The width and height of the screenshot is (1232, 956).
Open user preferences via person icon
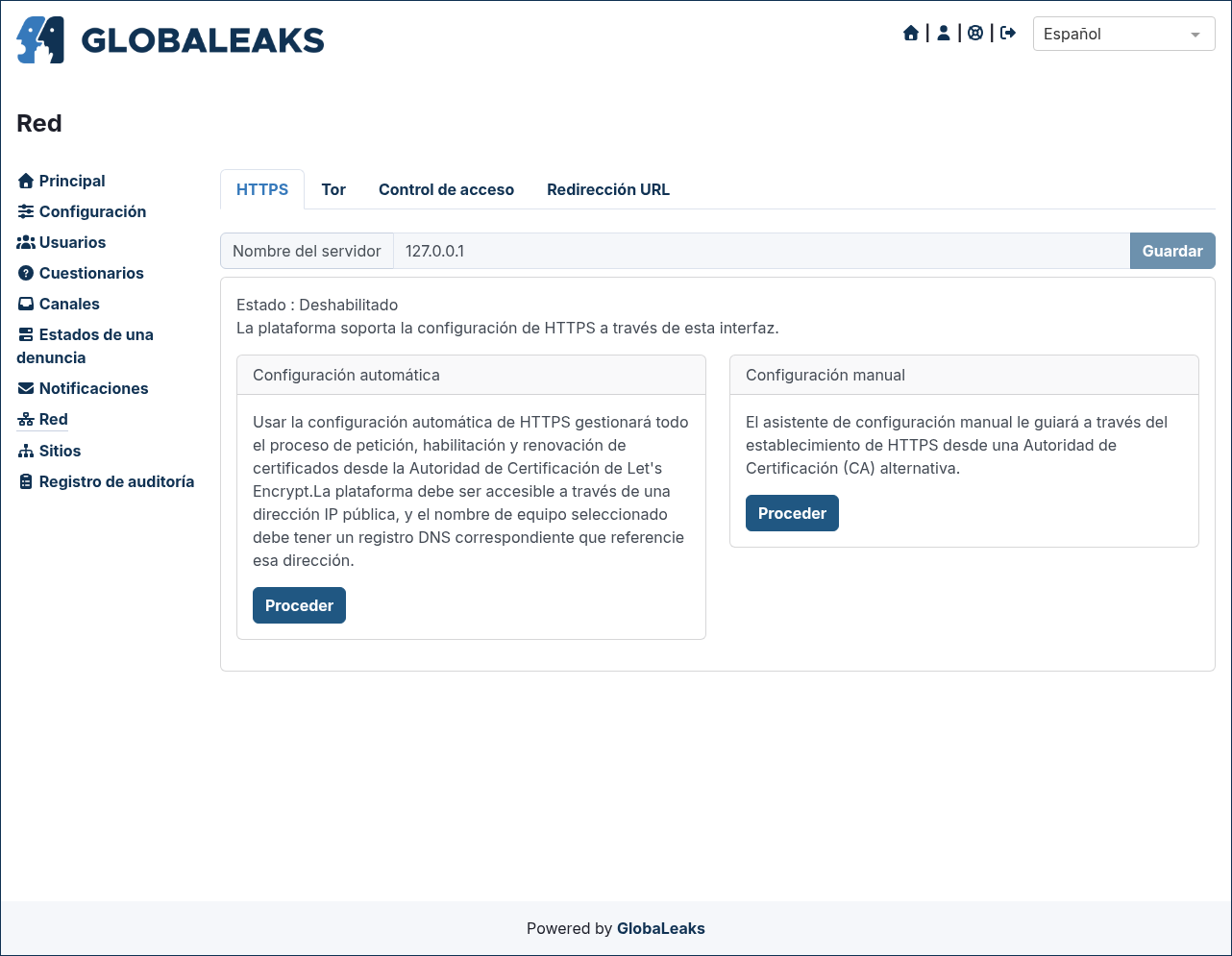tap(944, 34)
